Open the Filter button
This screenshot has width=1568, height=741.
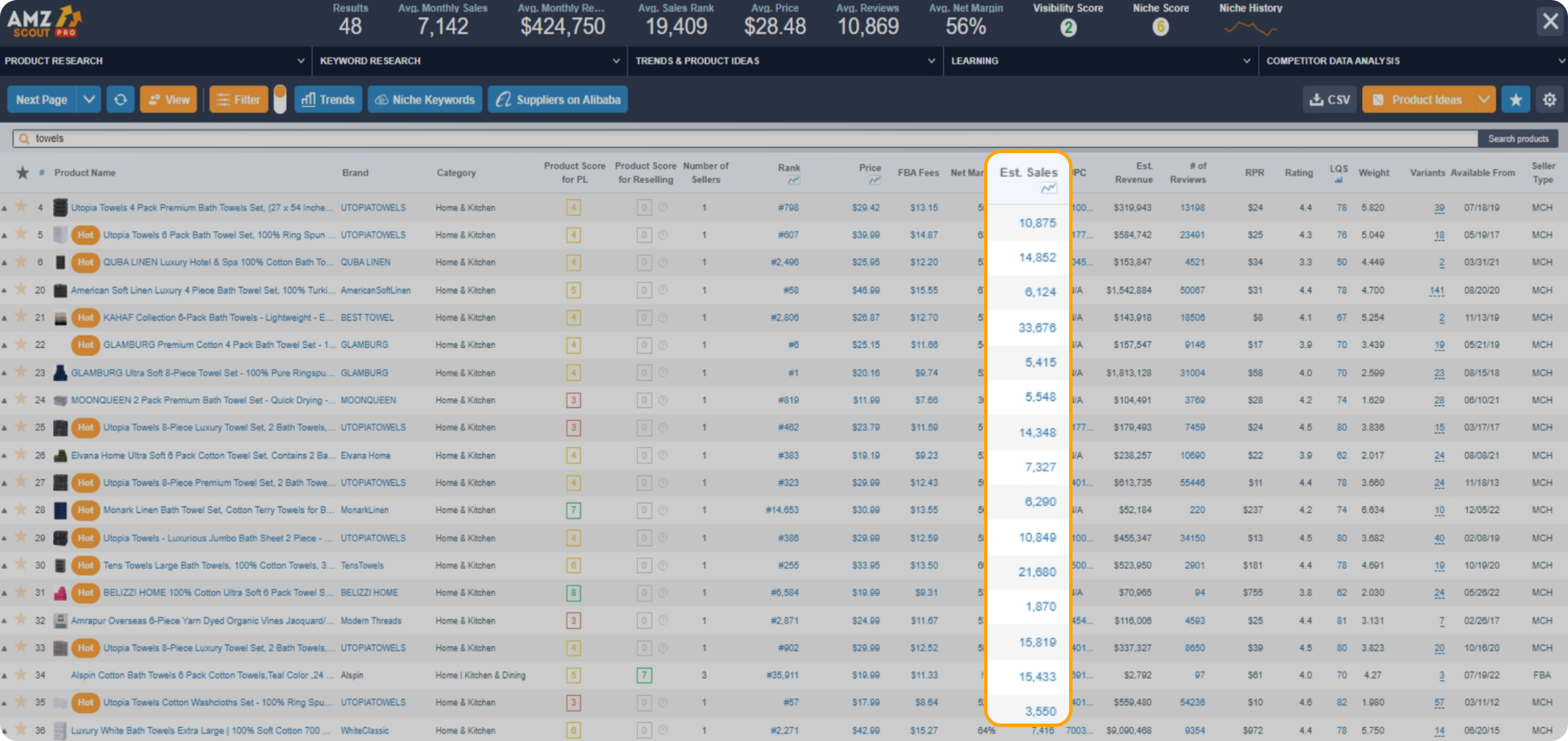tap(239, 100)
